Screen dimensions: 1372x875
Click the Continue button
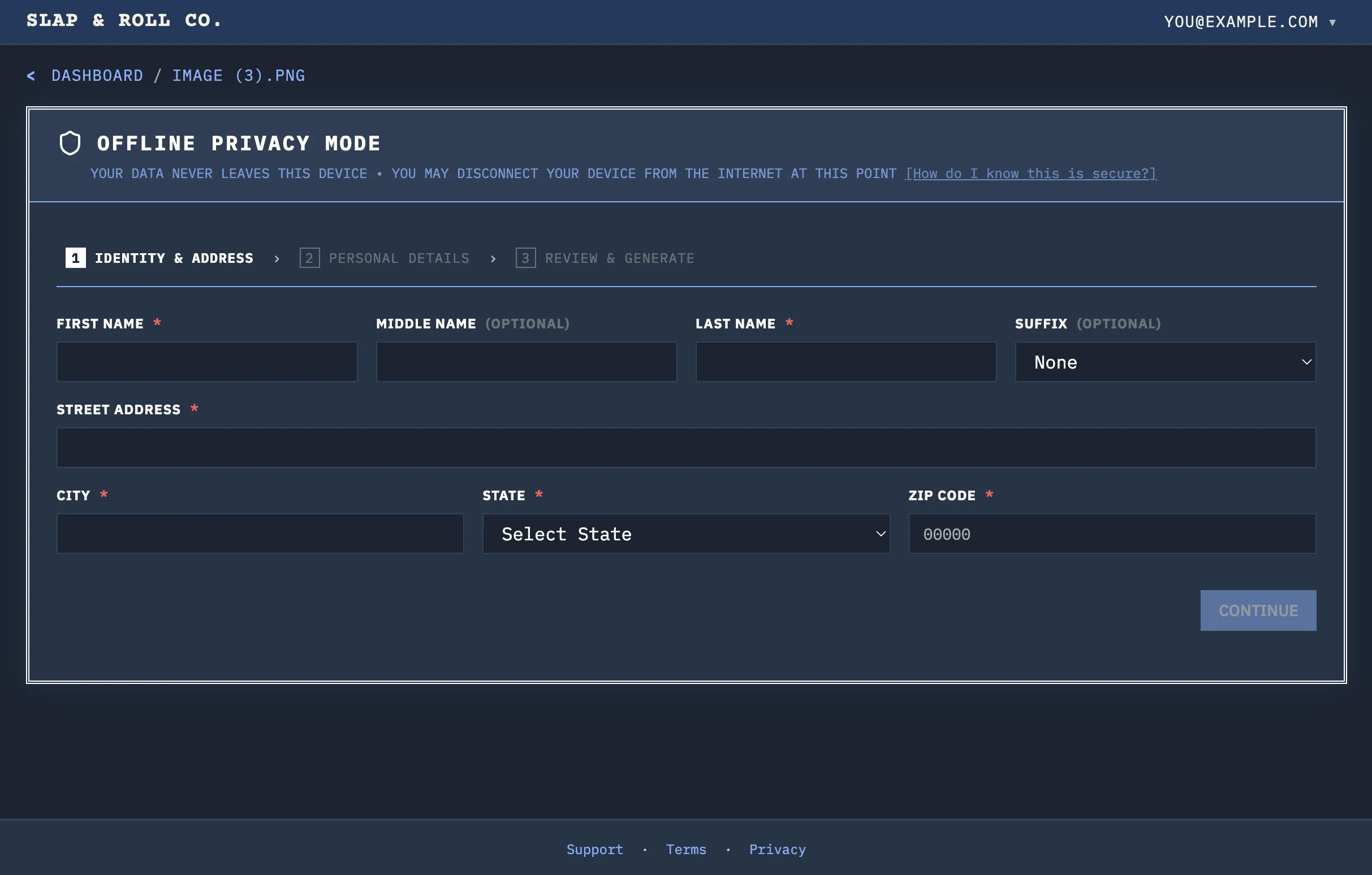click(1258, 610)
